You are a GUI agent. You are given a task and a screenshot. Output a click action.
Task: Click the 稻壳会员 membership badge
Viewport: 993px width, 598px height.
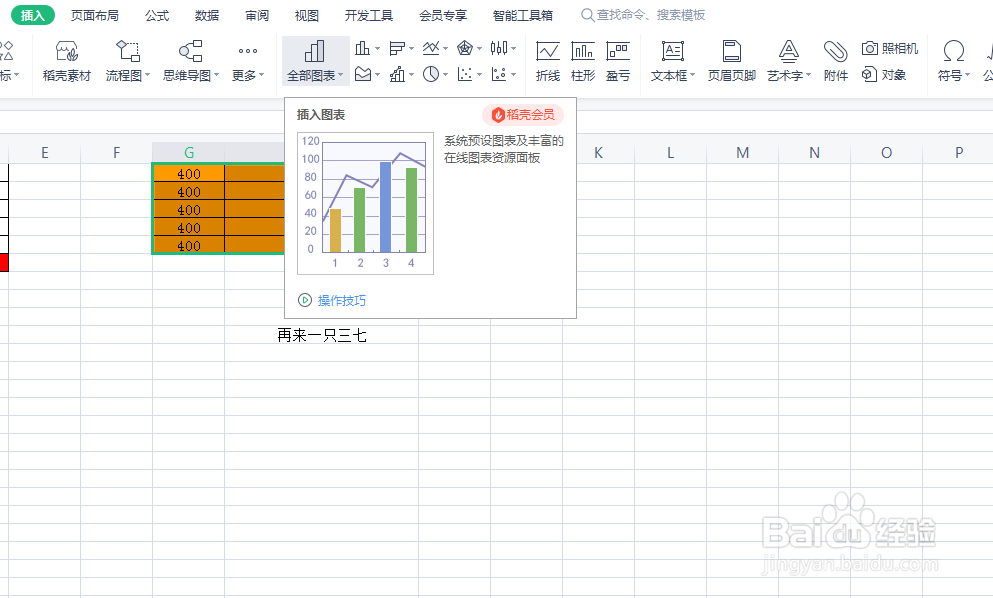[523, 115]
